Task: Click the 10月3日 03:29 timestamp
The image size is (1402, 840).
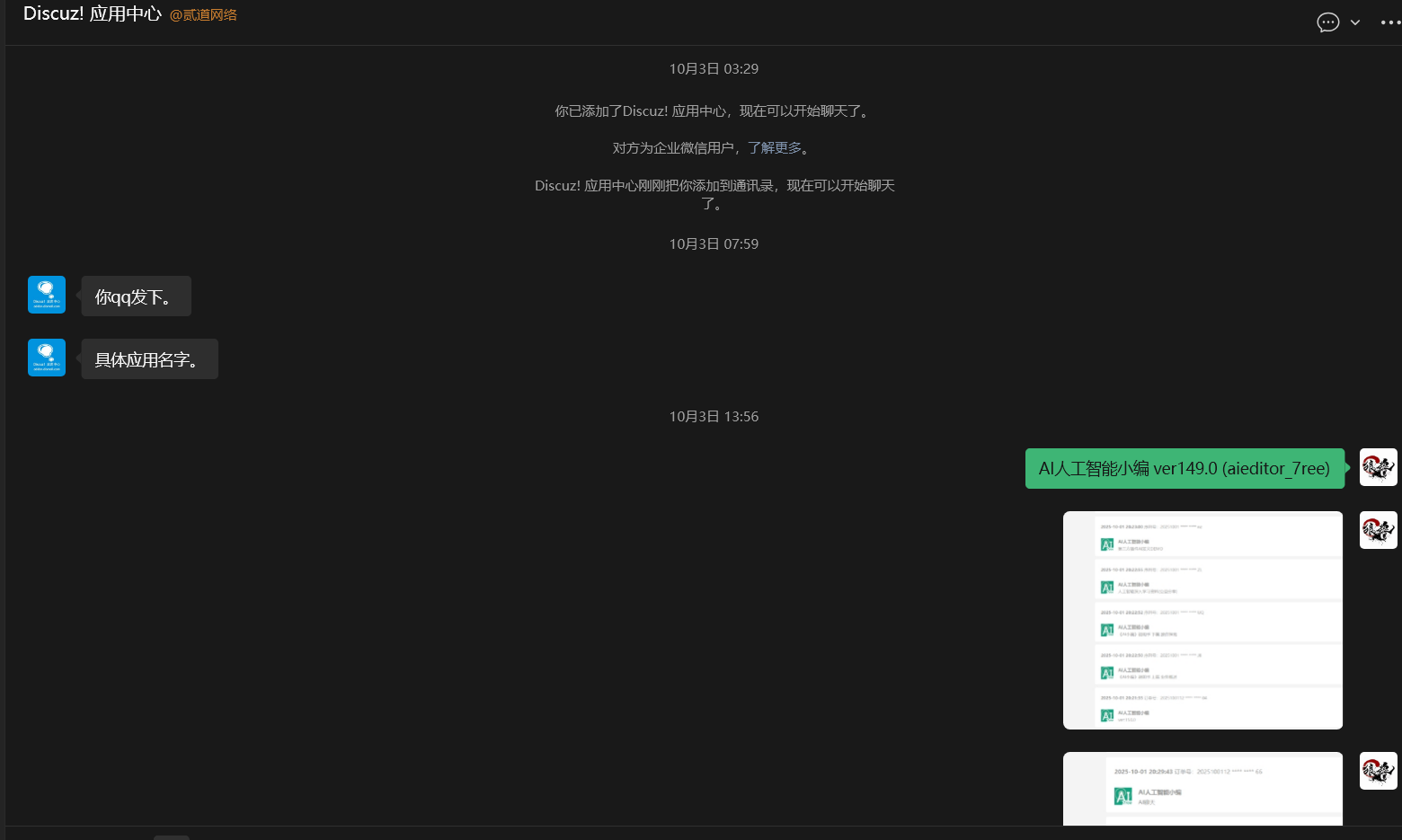Action: [x=714, y=69]
